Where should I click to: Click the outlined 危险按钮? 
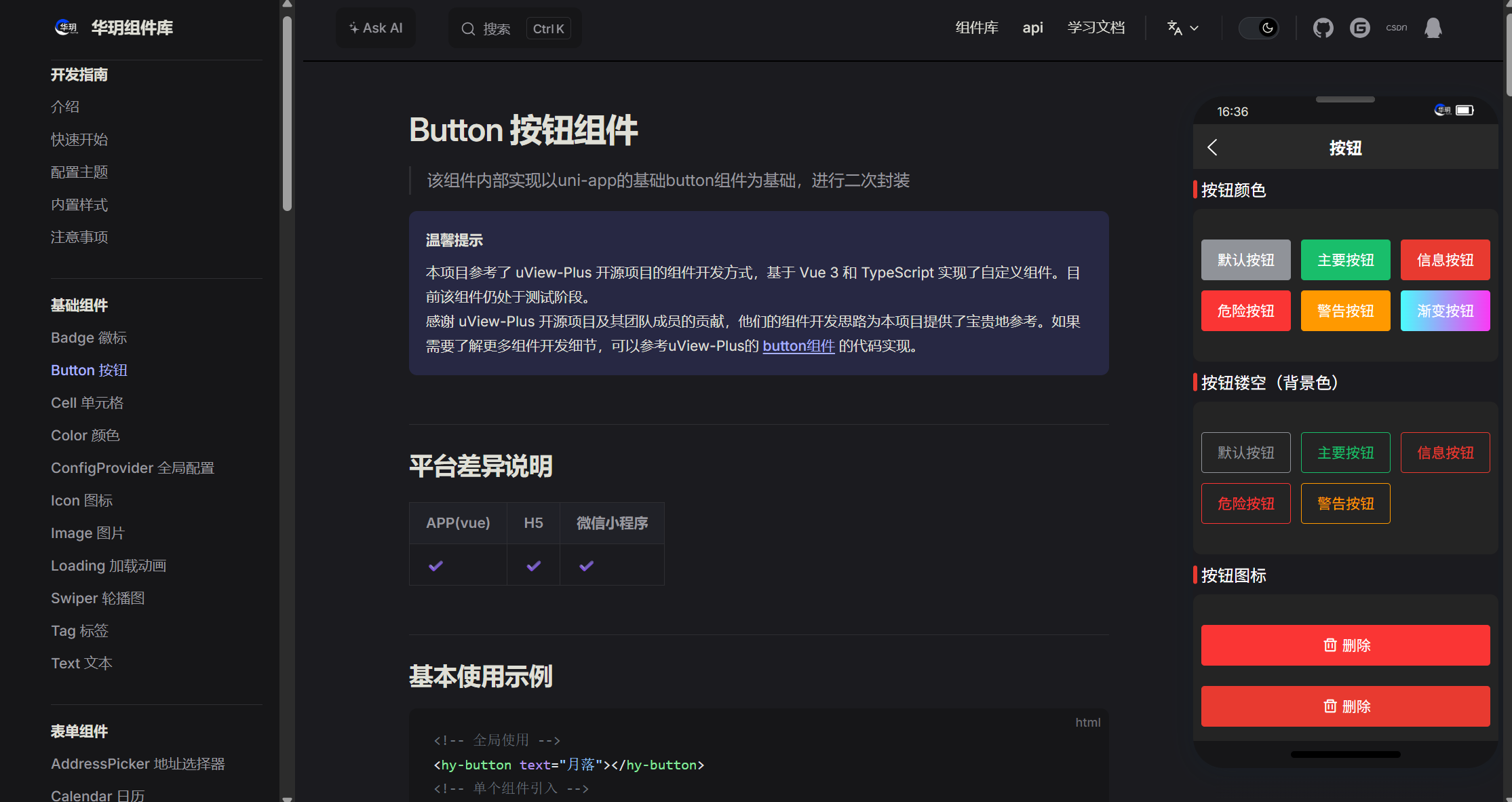[x=1245, y=503]
